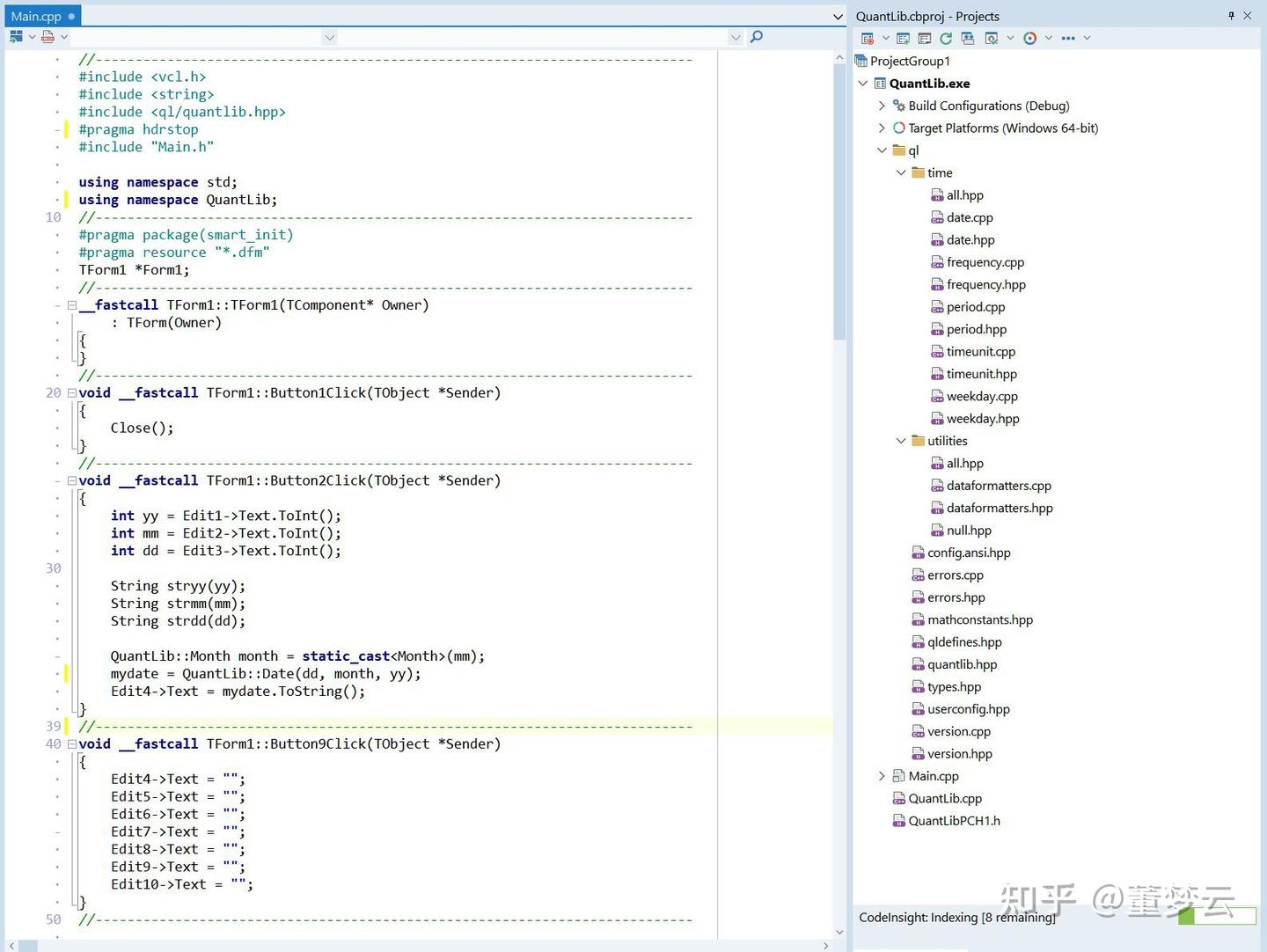
Task: Pin the Projects panel
Action: 1232,16
